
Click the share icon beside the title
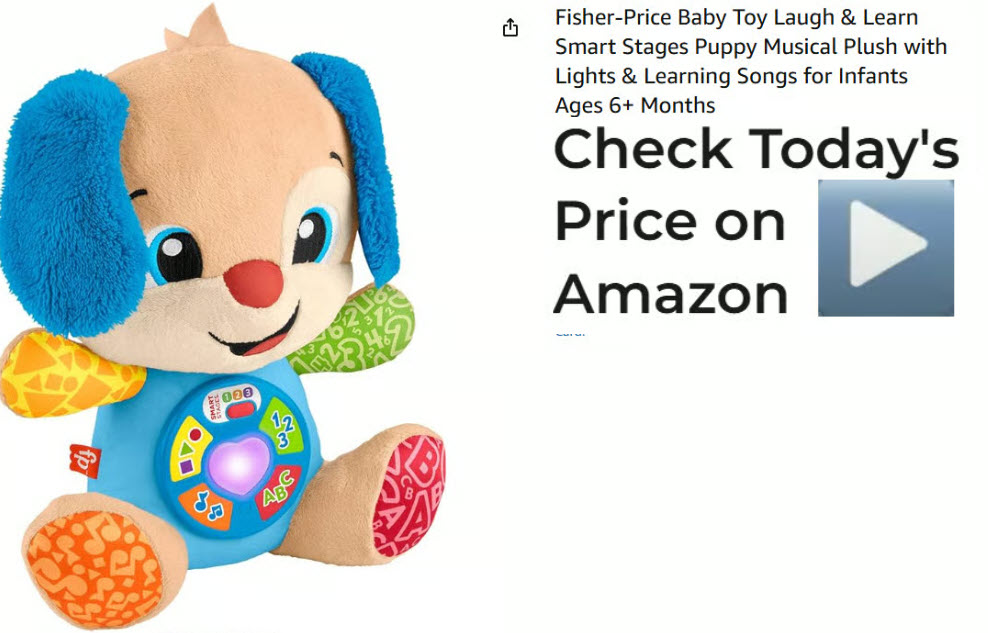point(510,28)
